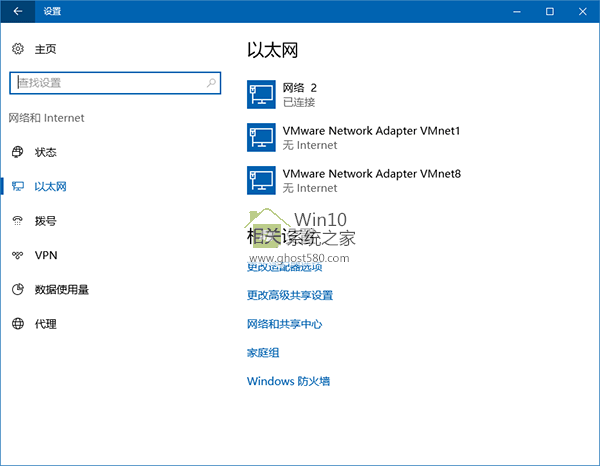This screenshot has width=600, height=466.
Task: Maximize the Settings window
Action: point(549,11)
